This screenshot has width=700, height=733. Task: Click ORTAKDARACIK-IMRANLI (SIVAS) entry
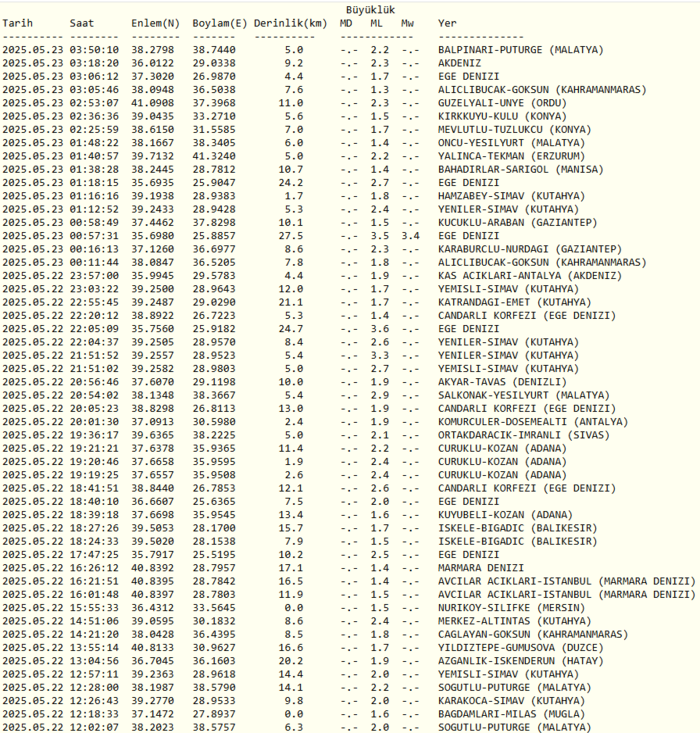point(524,435)
